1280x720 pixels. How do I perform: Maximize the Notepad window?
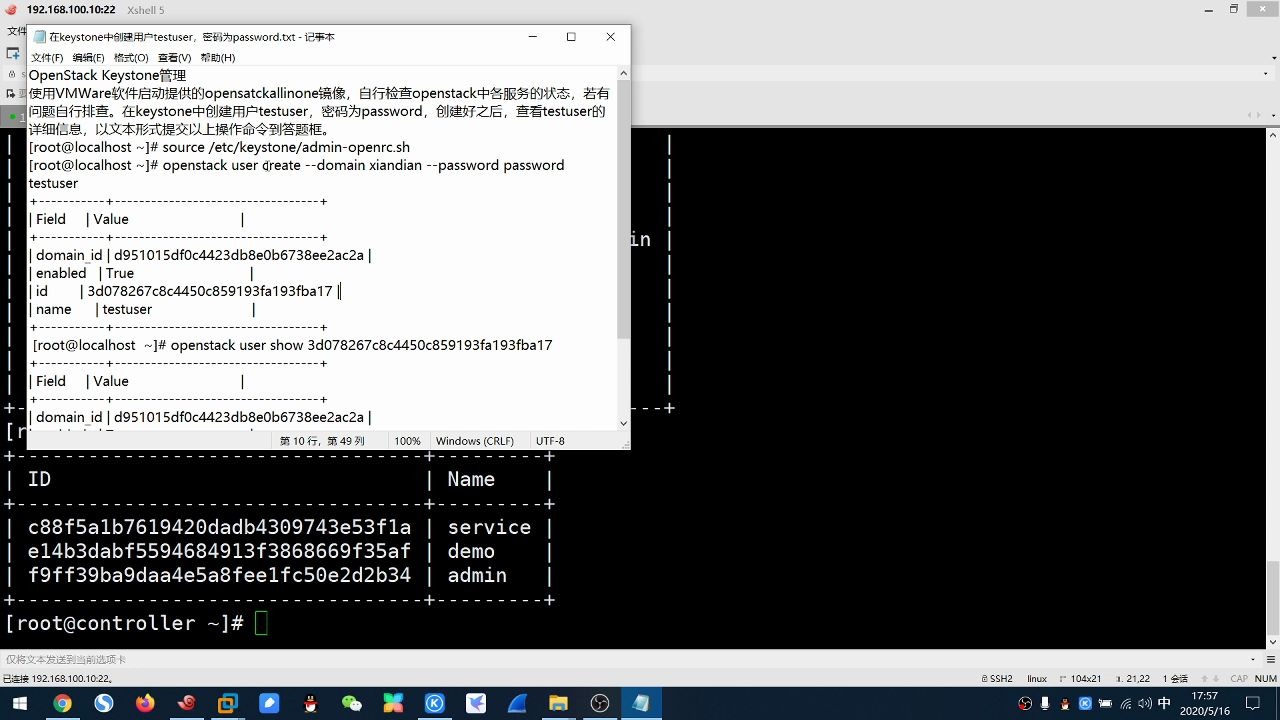[571, 37]
